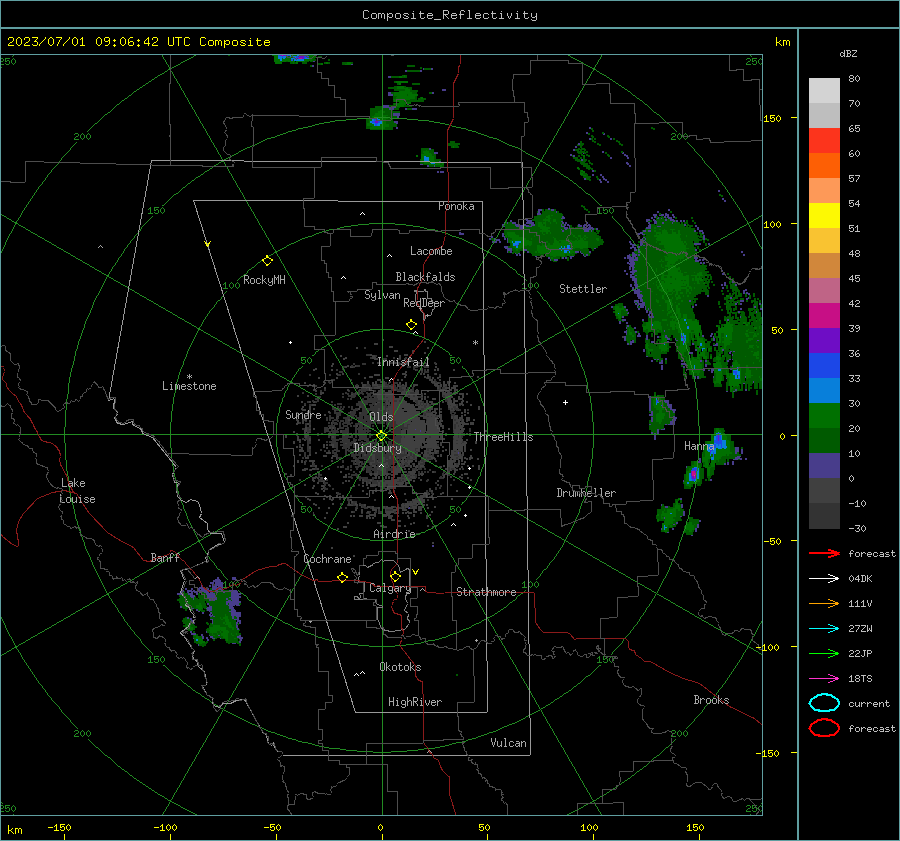Click the radar site diamond at map center
Screen dimensions: 900x841
tap(382, 435)
